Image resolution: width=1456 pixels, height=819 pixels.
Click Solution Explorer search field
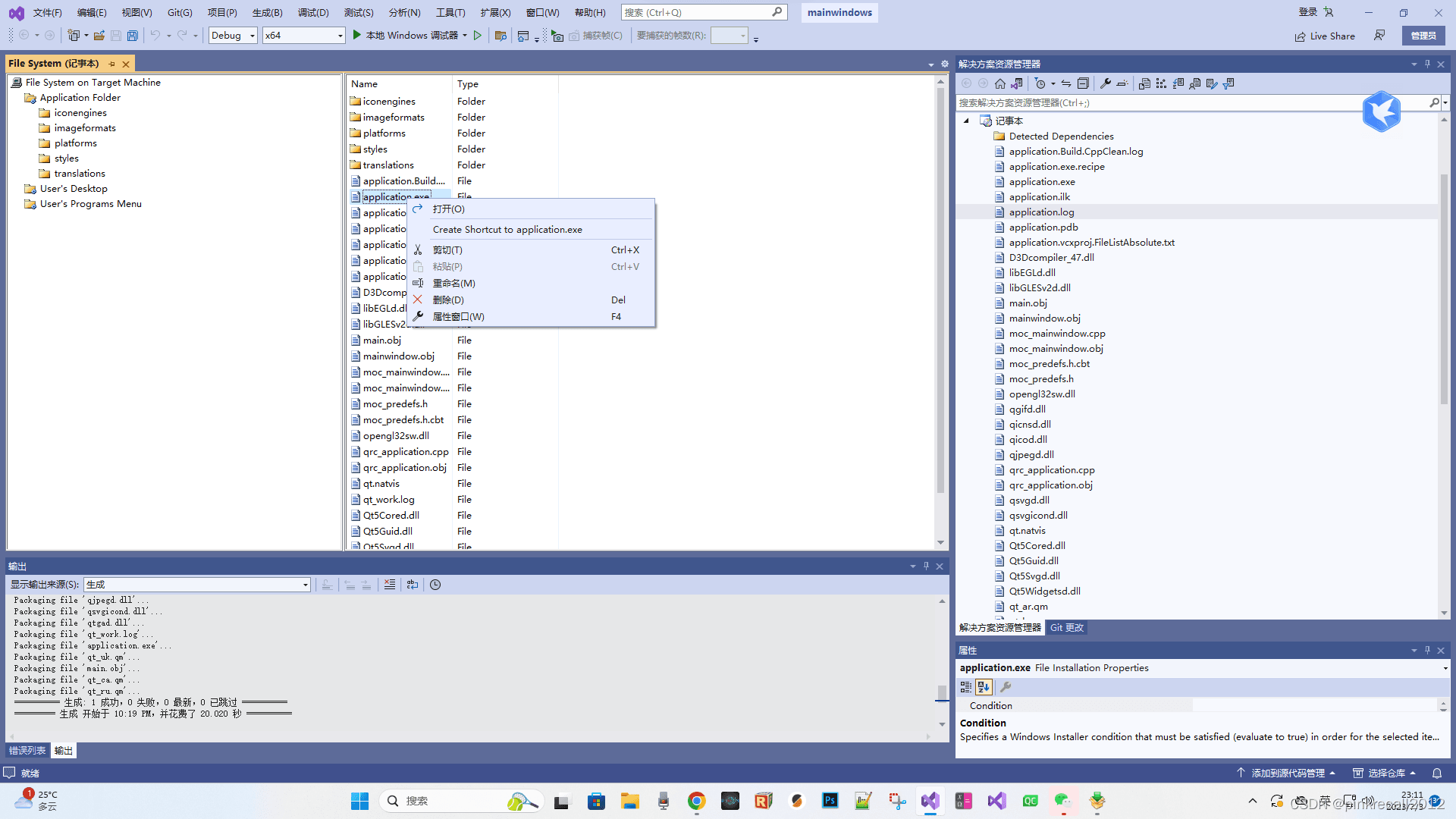[x=1193, y=102]
